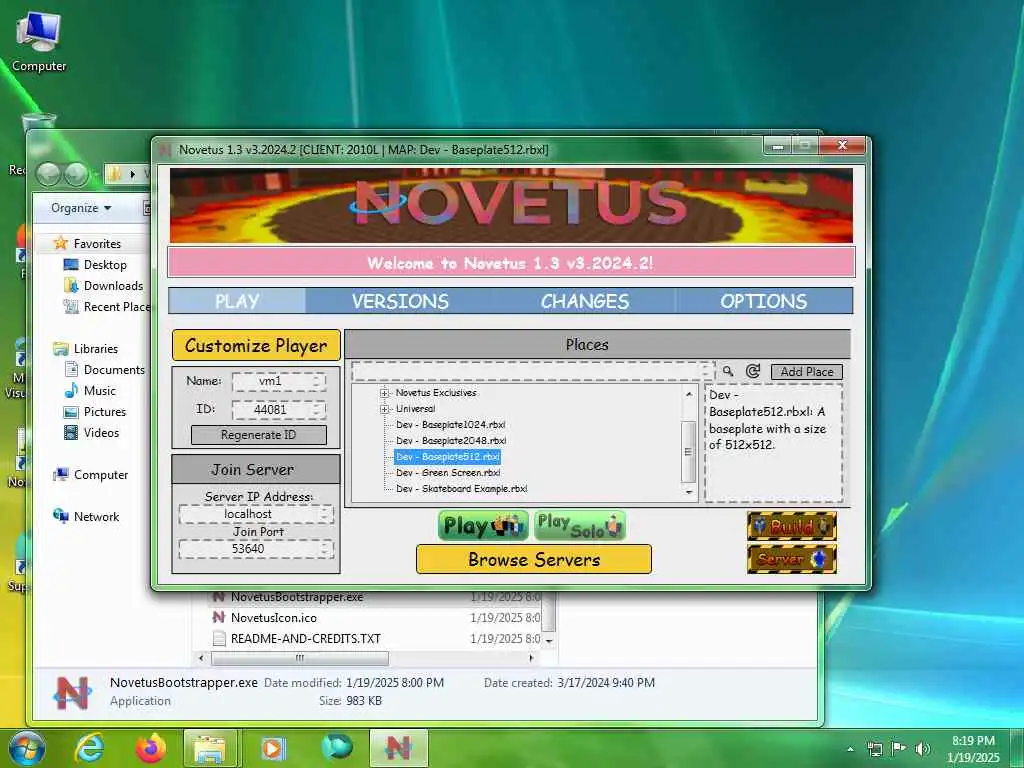
Task: Click Forward arrow in Explorer window
Action: tap(76, 173)
